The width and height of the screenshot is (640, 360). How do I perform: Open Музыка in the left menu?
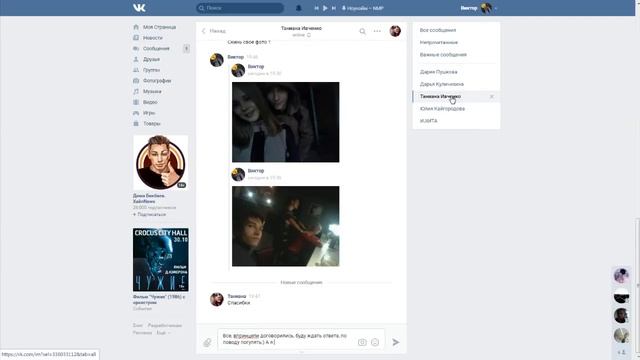coord(152,91)
